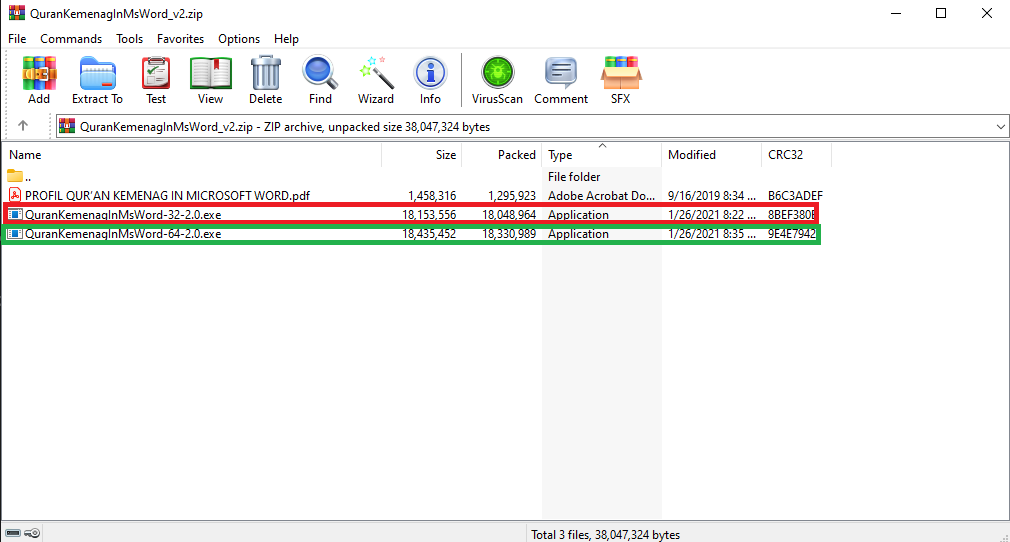Open the Help menu
Viewport: 1010px width, 542px height.
pos(286,39)
